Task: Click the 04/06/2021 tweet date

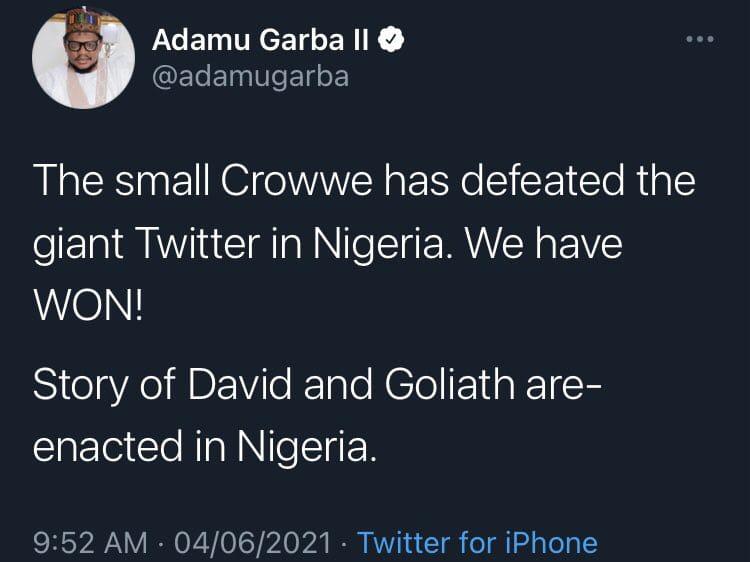Action: (x=252, y=543)
